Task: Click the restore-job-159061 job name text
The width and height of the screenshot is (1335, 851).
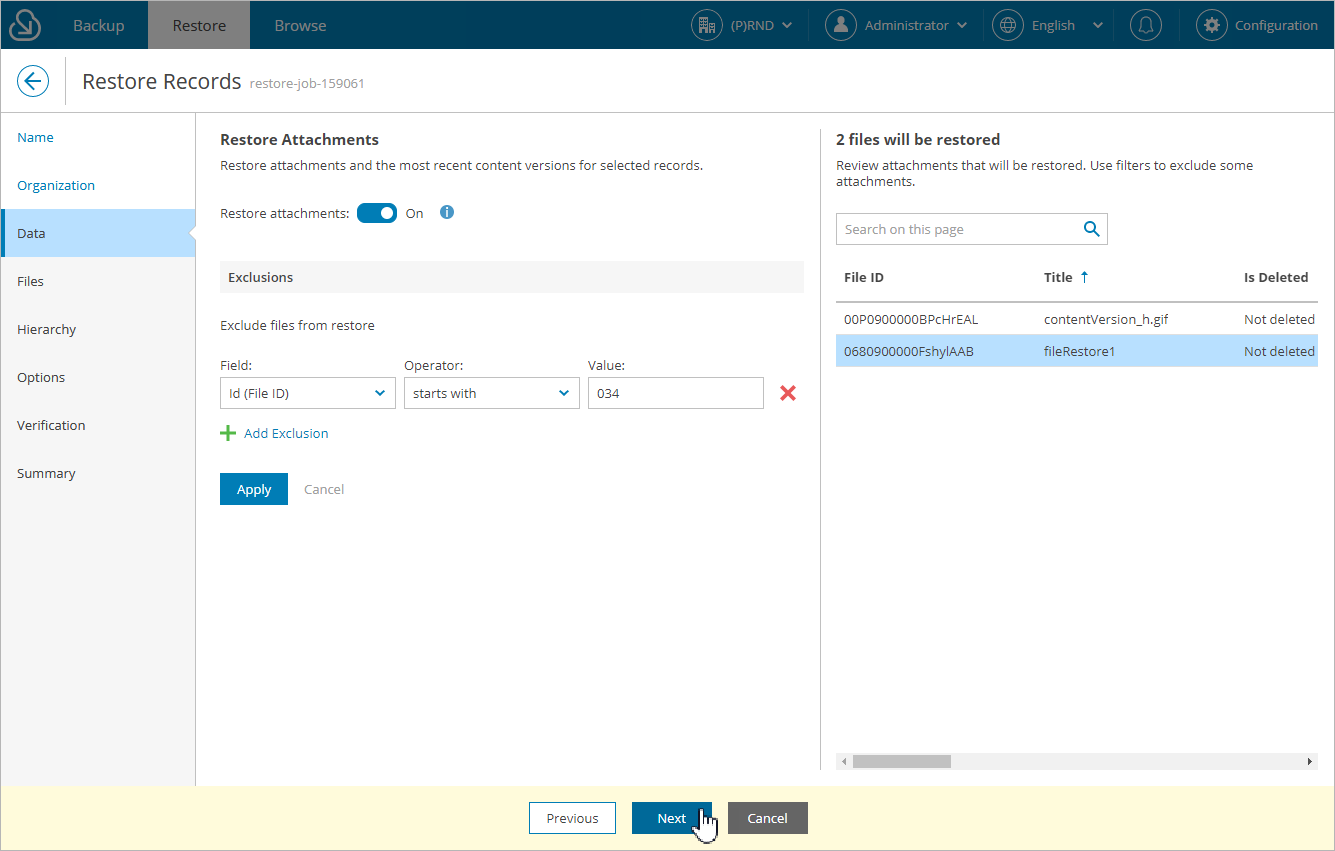Action: click(x=307, y=83)
